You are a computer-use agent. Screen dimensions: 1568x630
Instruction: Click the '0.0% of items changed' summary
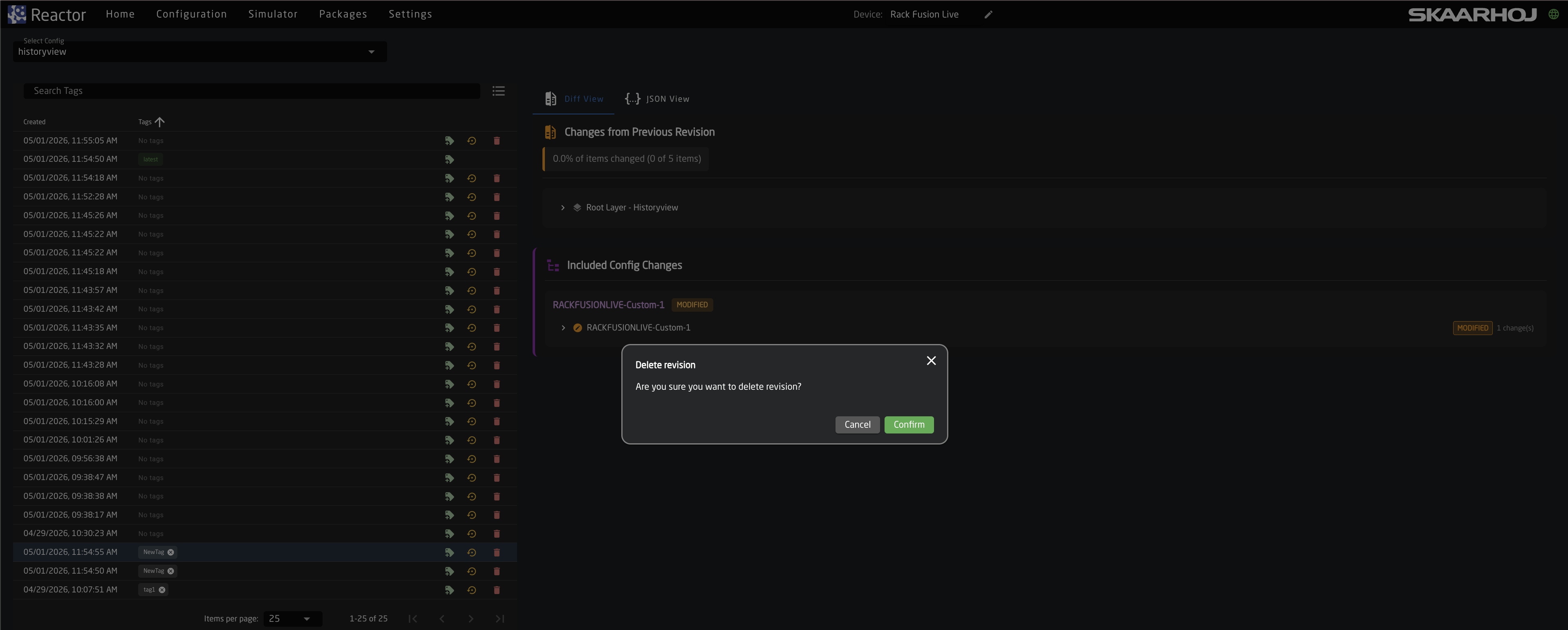click(626, 159)
